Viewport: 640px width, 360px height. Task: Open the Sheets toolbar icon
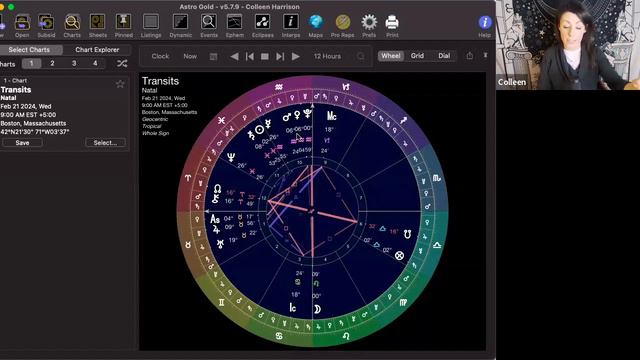[x=98, y=22]
